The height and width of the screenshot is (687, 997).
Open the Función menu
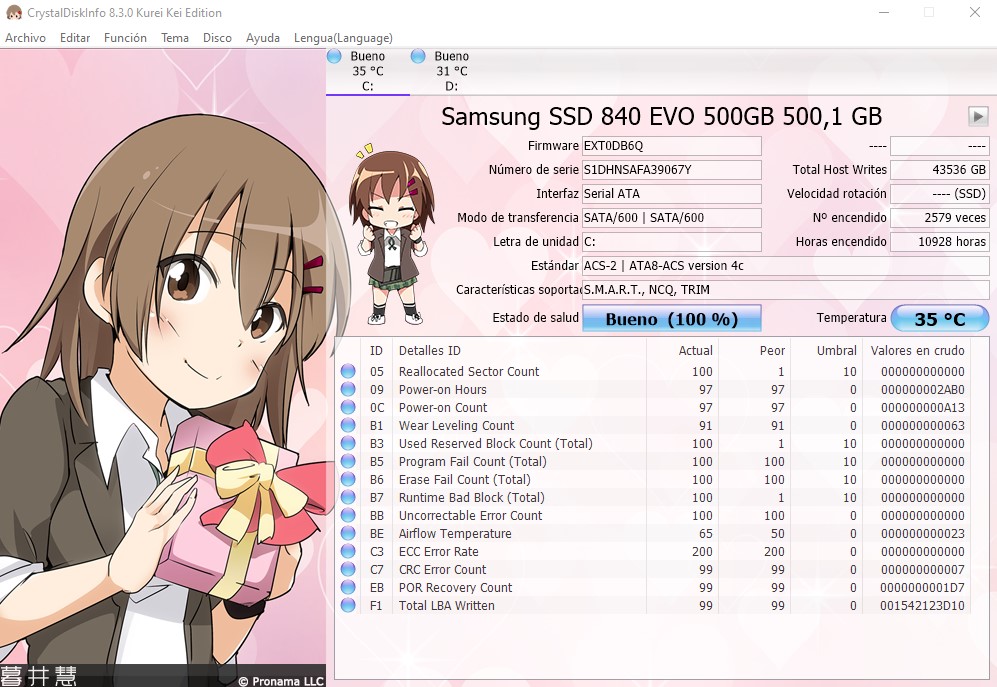[125, 38]
